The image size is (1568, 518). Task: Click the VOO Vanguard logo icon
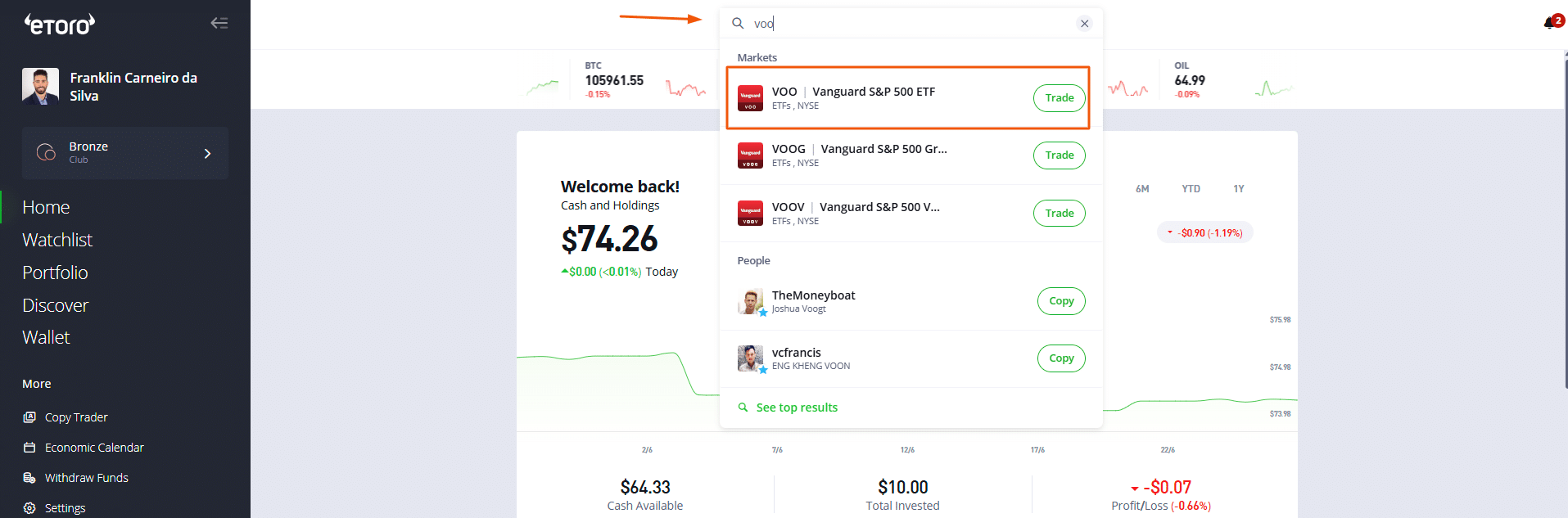click(750, 98)
